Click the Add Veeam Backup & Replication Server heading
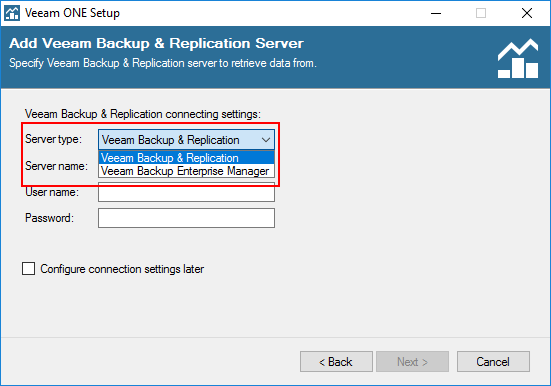This screenshot has width=551, height=386. (x=156, y=44)
